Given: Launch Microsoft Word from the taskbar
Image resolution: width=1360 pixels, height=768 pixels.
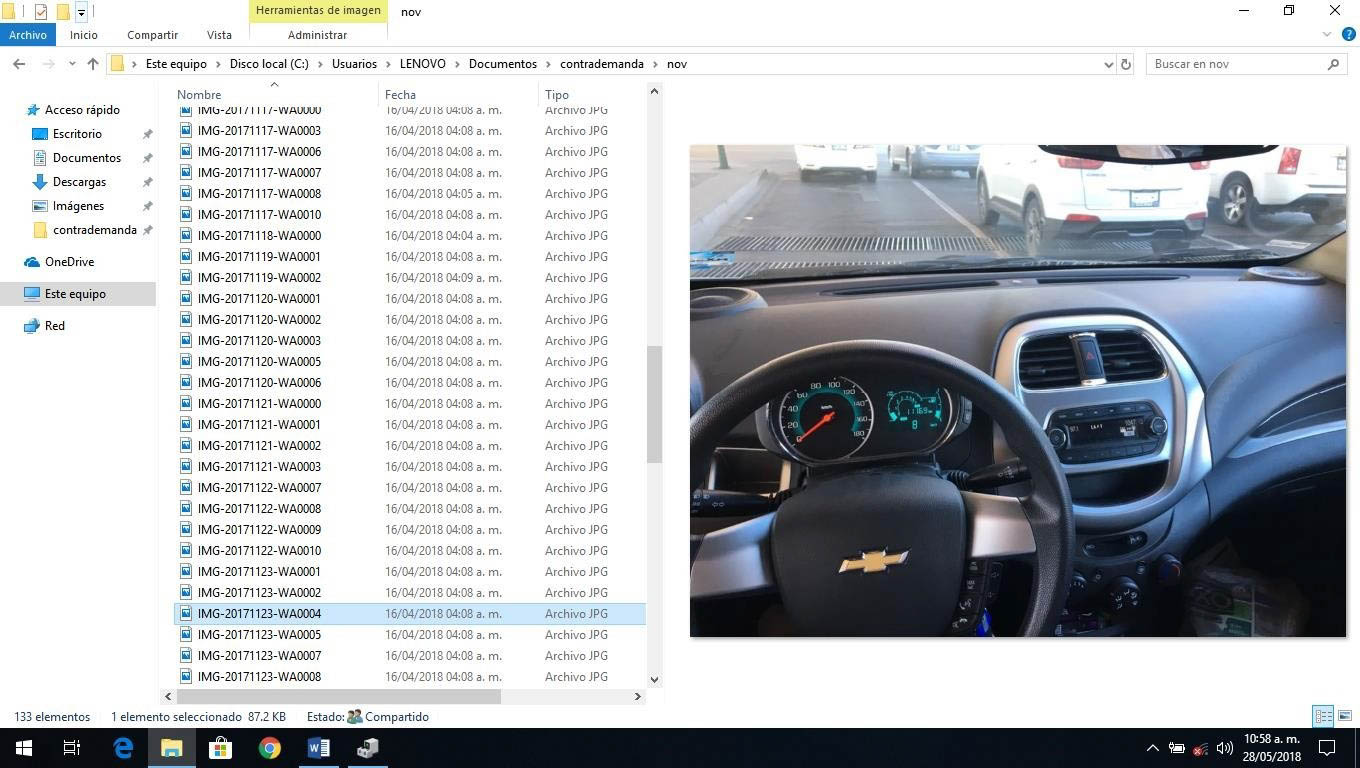Looking at the screenshot, I should [318, 748].
